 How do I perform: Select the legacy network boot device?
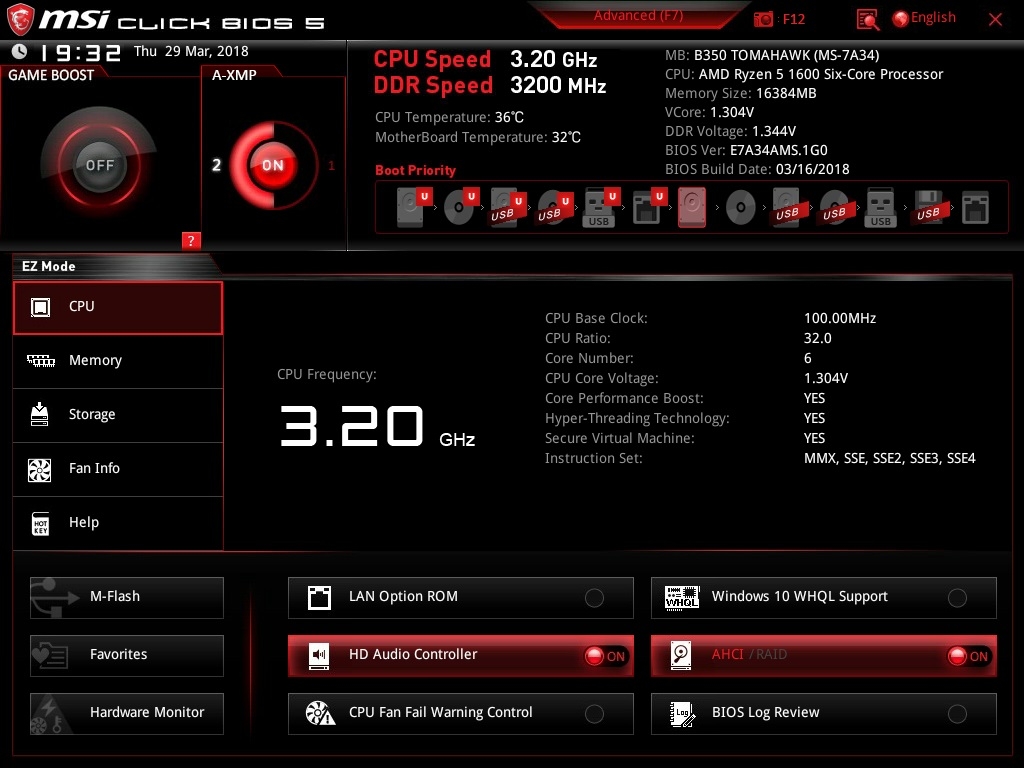pos(976,208)
